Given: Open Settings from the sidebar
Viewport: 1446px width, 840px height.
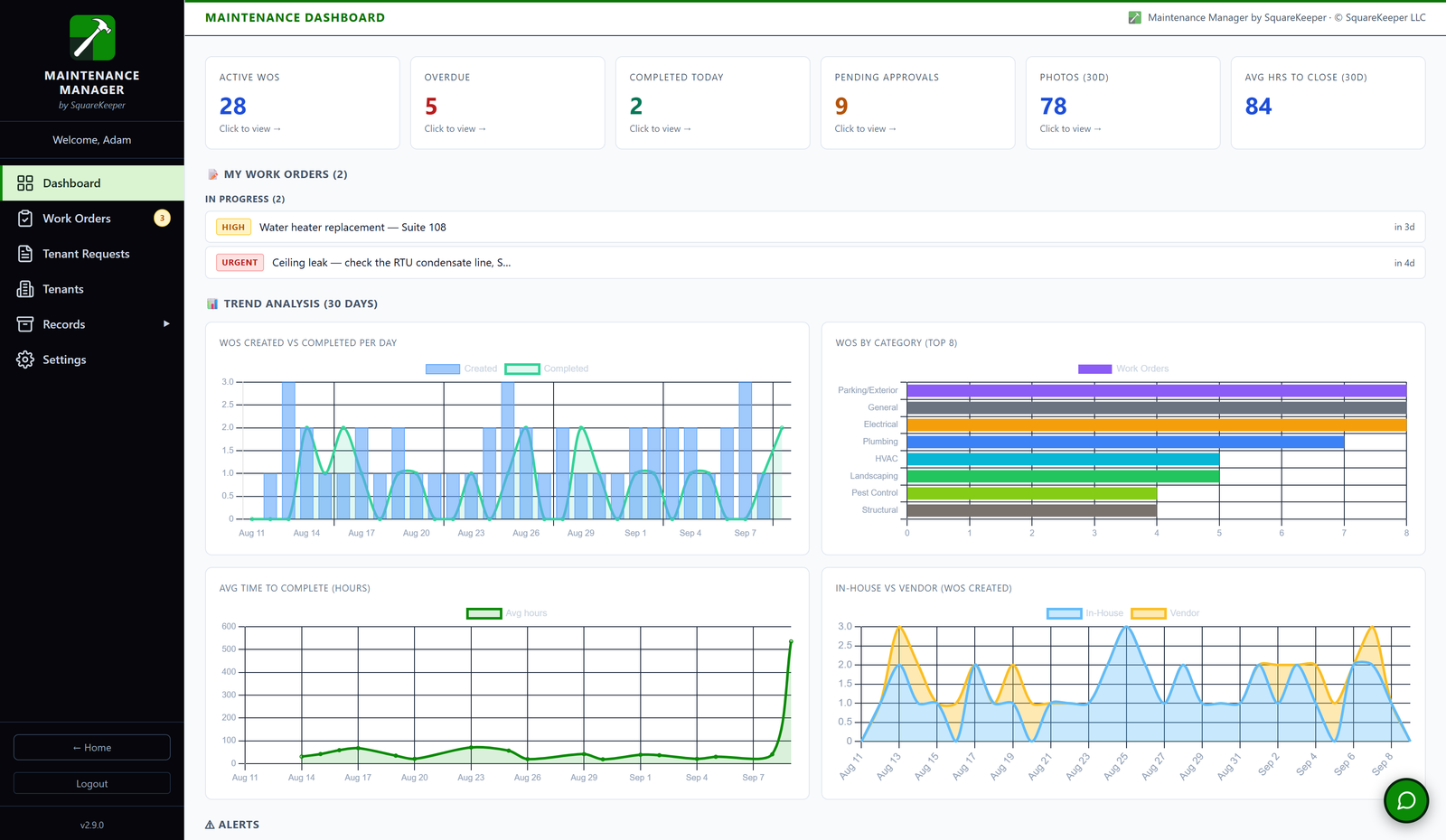Looking at the screenshot, I should pyautogui.click(x=92, y=359).
